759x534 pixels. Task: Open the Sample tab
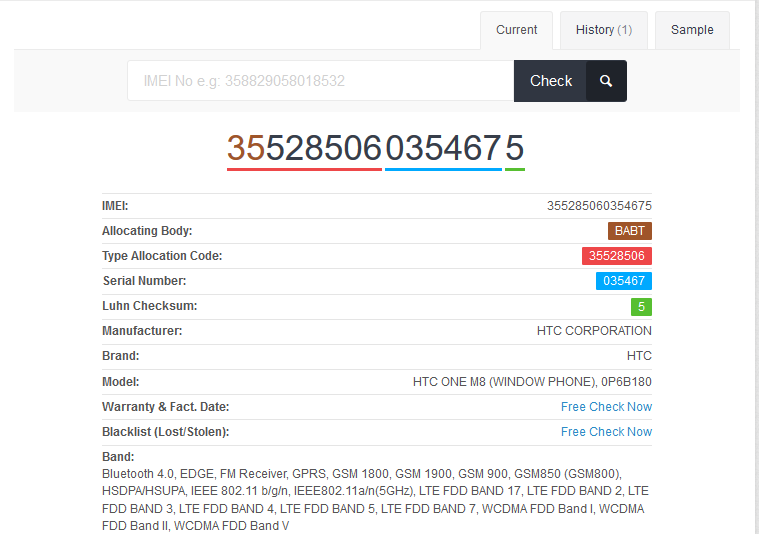(x=692, y=30)
